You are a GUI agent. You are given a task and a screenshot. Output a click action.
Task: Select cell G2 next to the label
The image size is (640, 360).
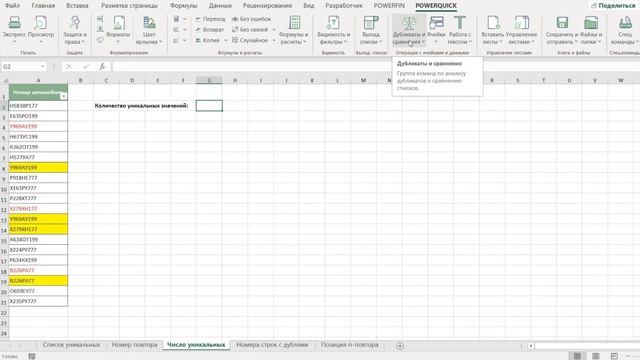coord(209,106)
